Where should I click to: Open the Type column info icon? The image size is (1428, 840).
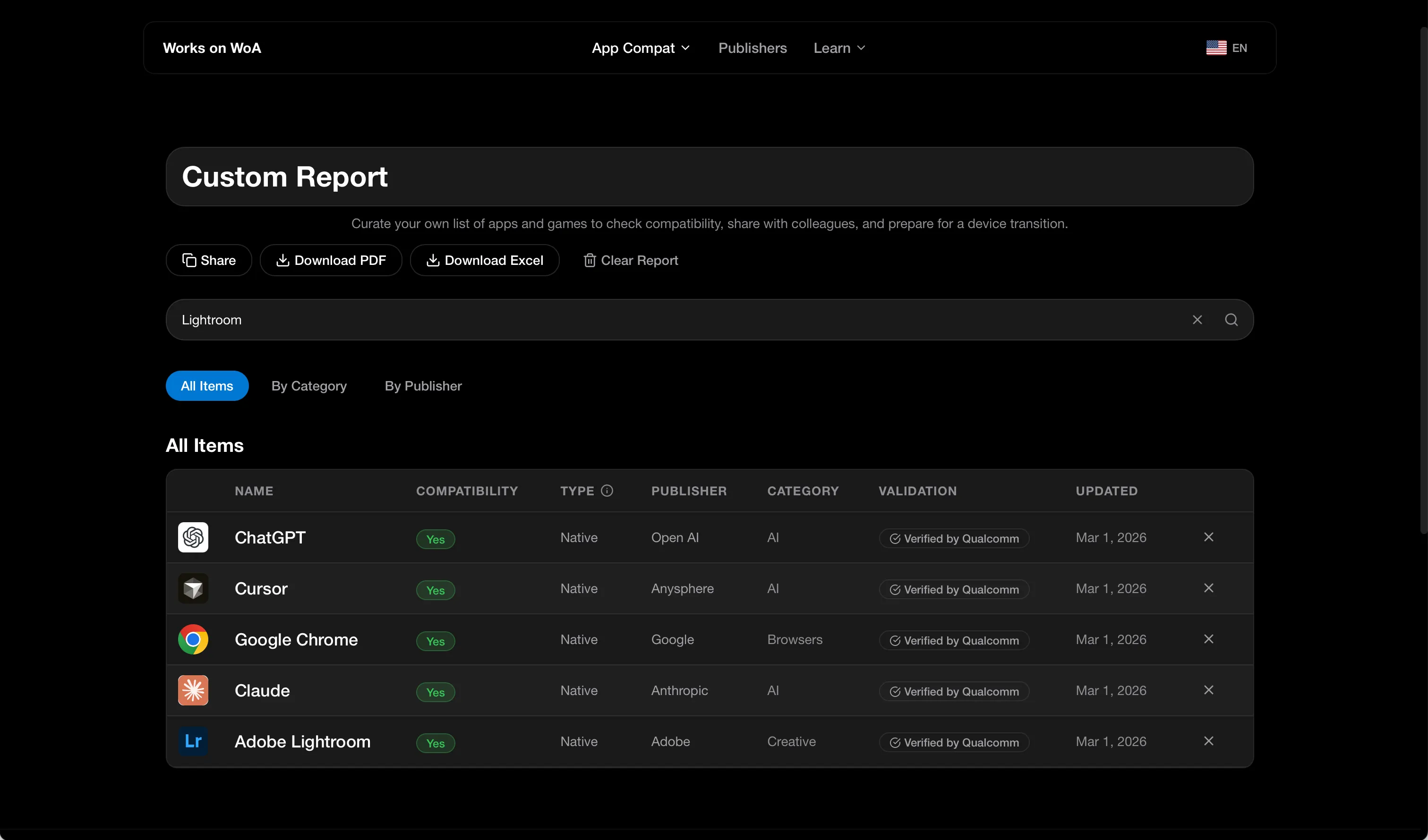607,491
